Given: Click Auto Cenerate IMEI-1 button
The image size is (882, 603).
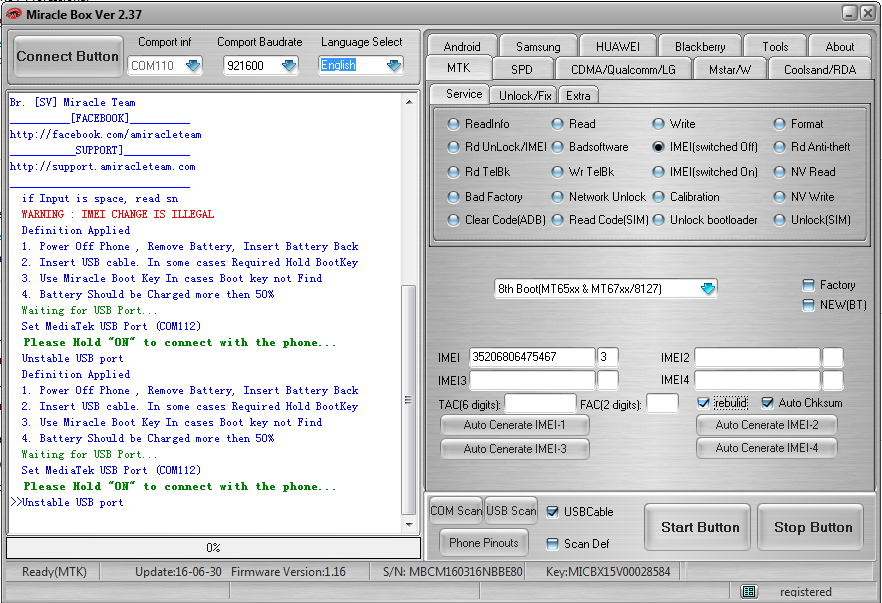Looking at the screenshot, I should (x=514, y=425).
